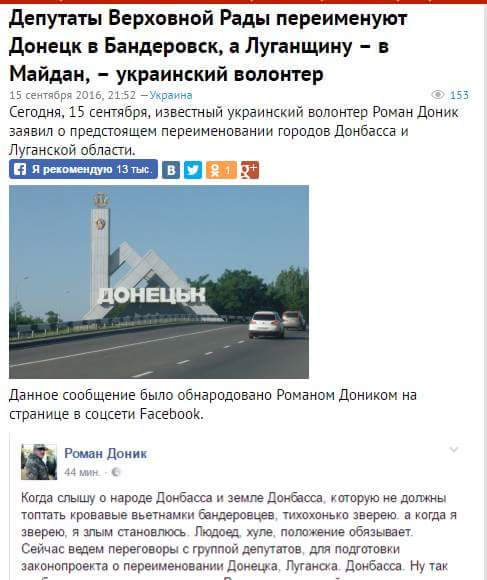Click the Facebook logo in recommend button

[20, 169]
